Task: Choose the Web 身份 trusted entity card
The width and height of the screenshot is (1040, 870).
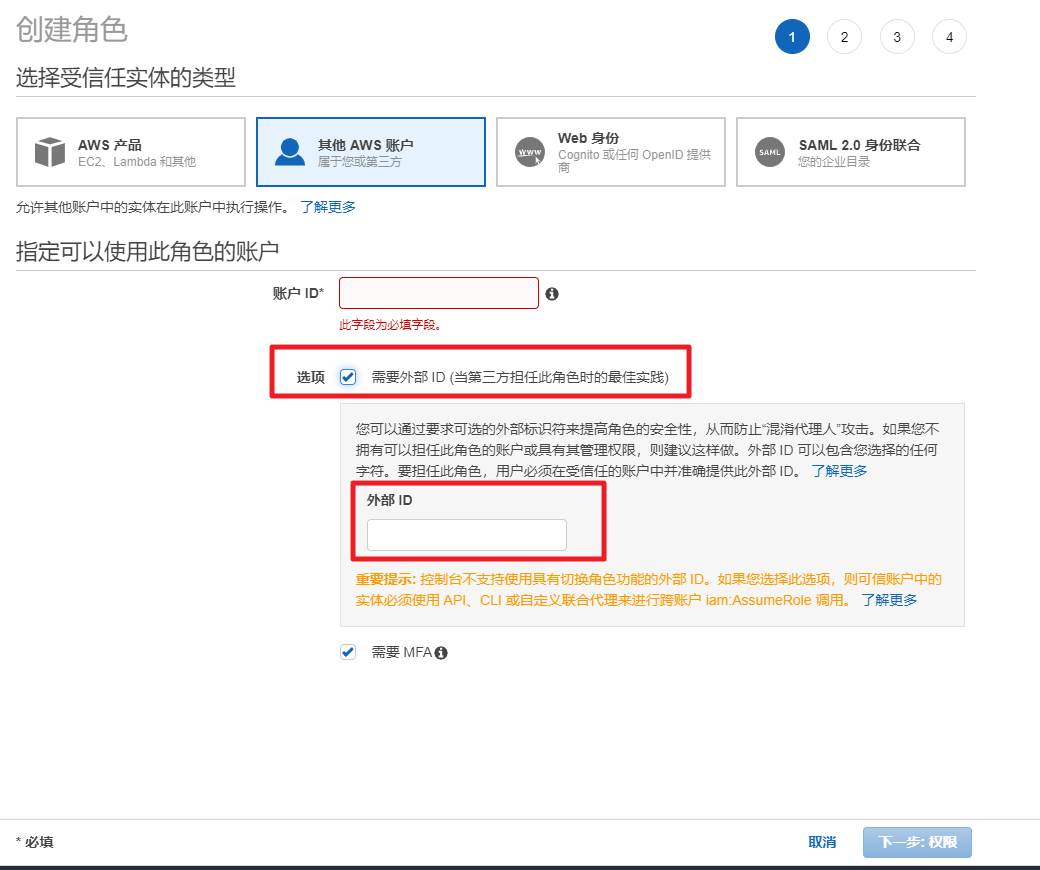Action: 611,152
